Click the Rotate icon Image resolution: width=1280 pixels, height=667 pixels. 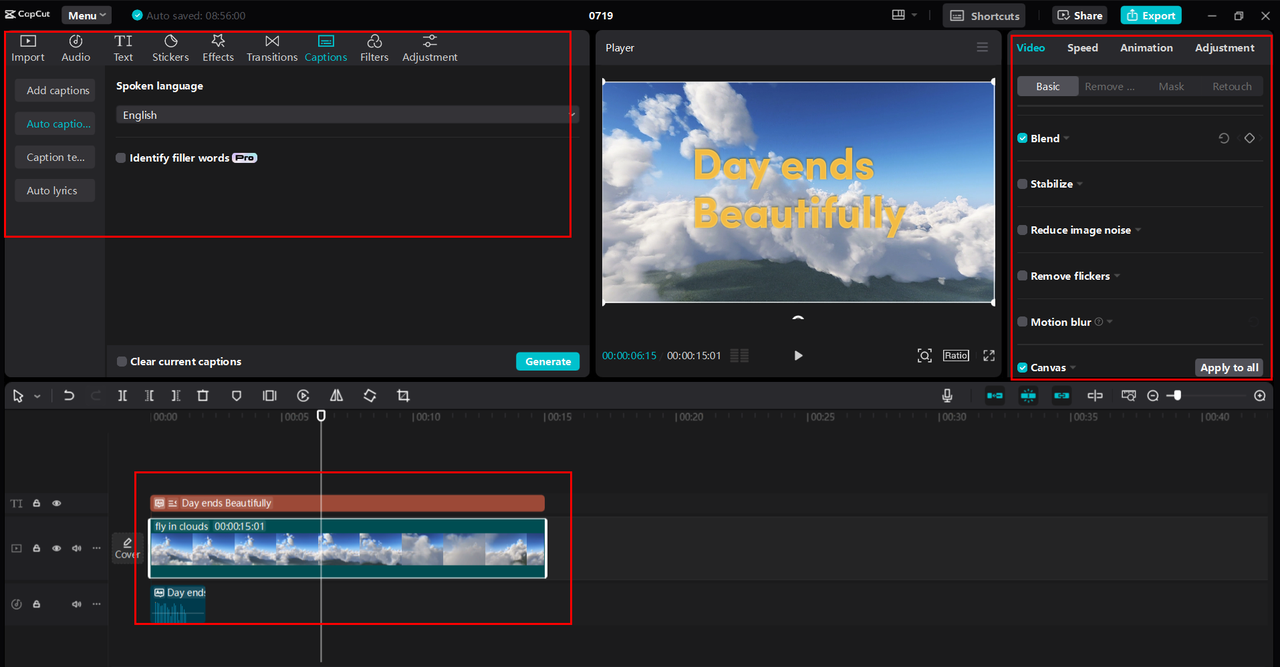point(369,396)
